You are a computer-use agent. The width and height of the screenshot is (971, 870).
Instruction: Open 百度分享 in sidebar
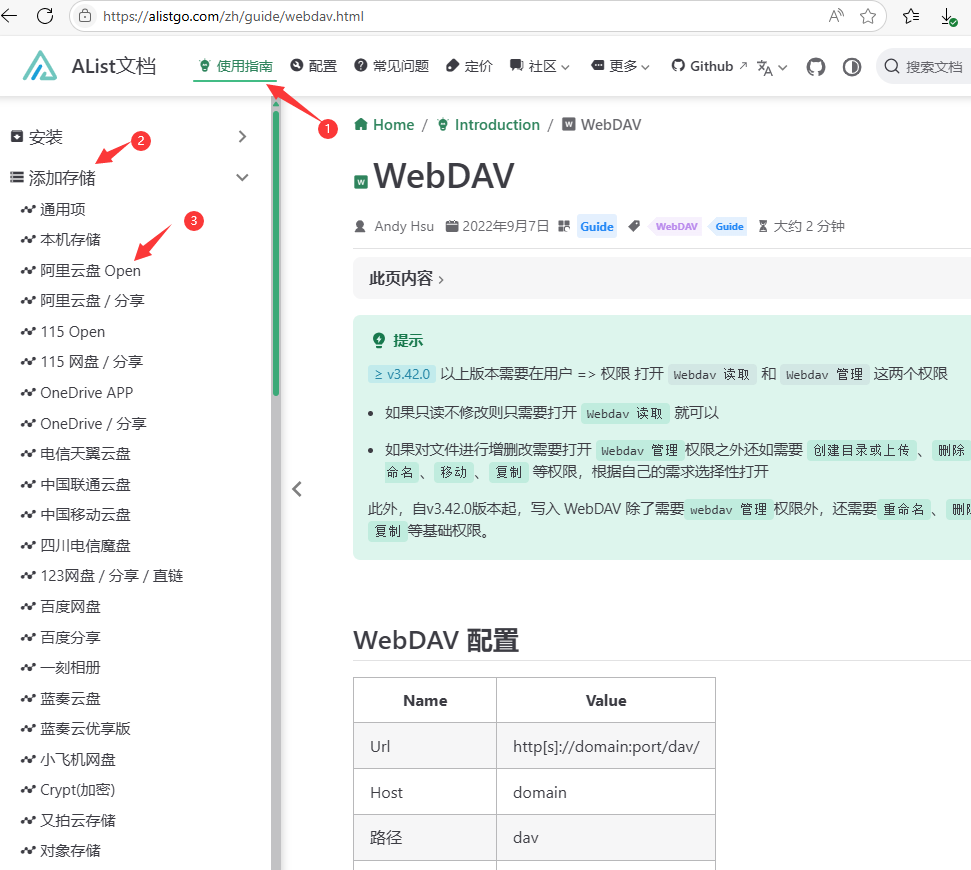click(x=61, y=637)
